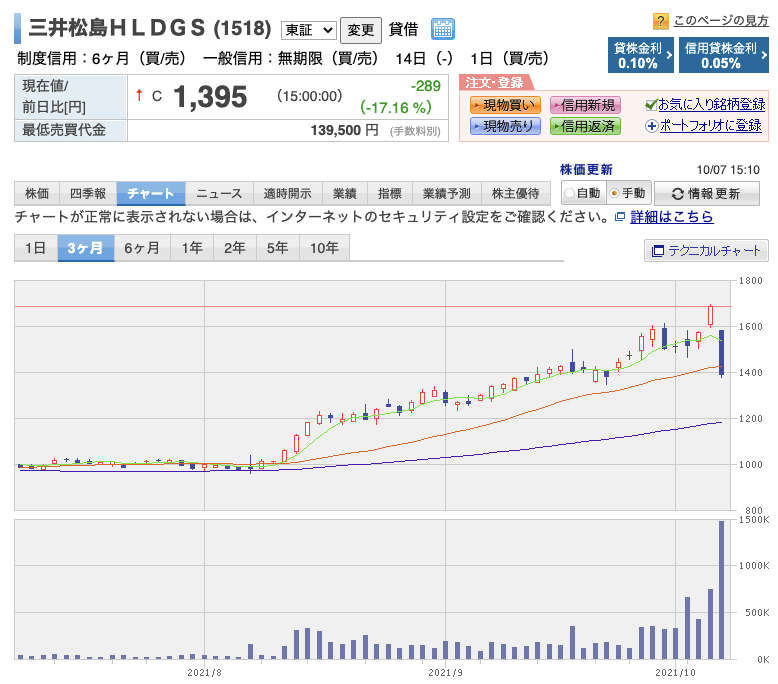Click the percentage change (-17.16 %)
778x684 pixels.
pyautogui.click(x=396, y=108)
